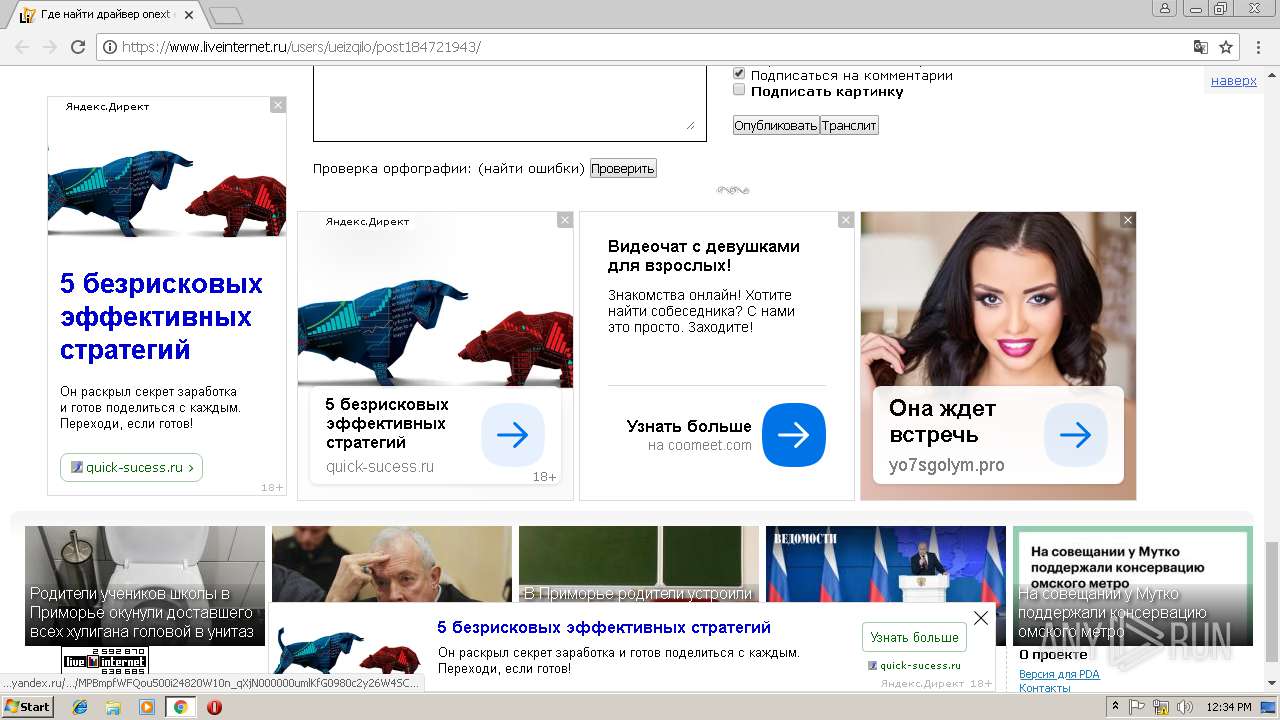Viewport: 1280px width, 720px height.
Task: Click the Chrome user profile icon
Action: (1164, 8)
